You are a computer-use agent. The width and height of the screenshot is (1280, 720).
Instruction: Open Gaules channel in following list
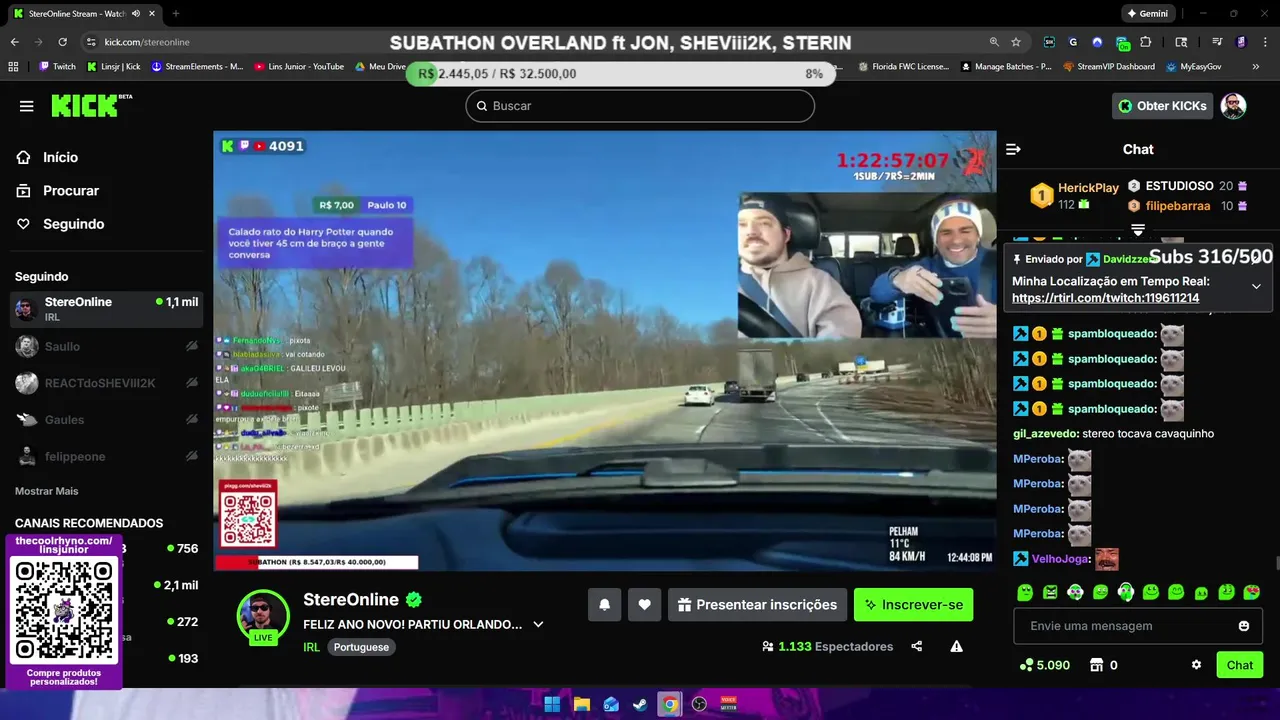click(x=106, y=420)
